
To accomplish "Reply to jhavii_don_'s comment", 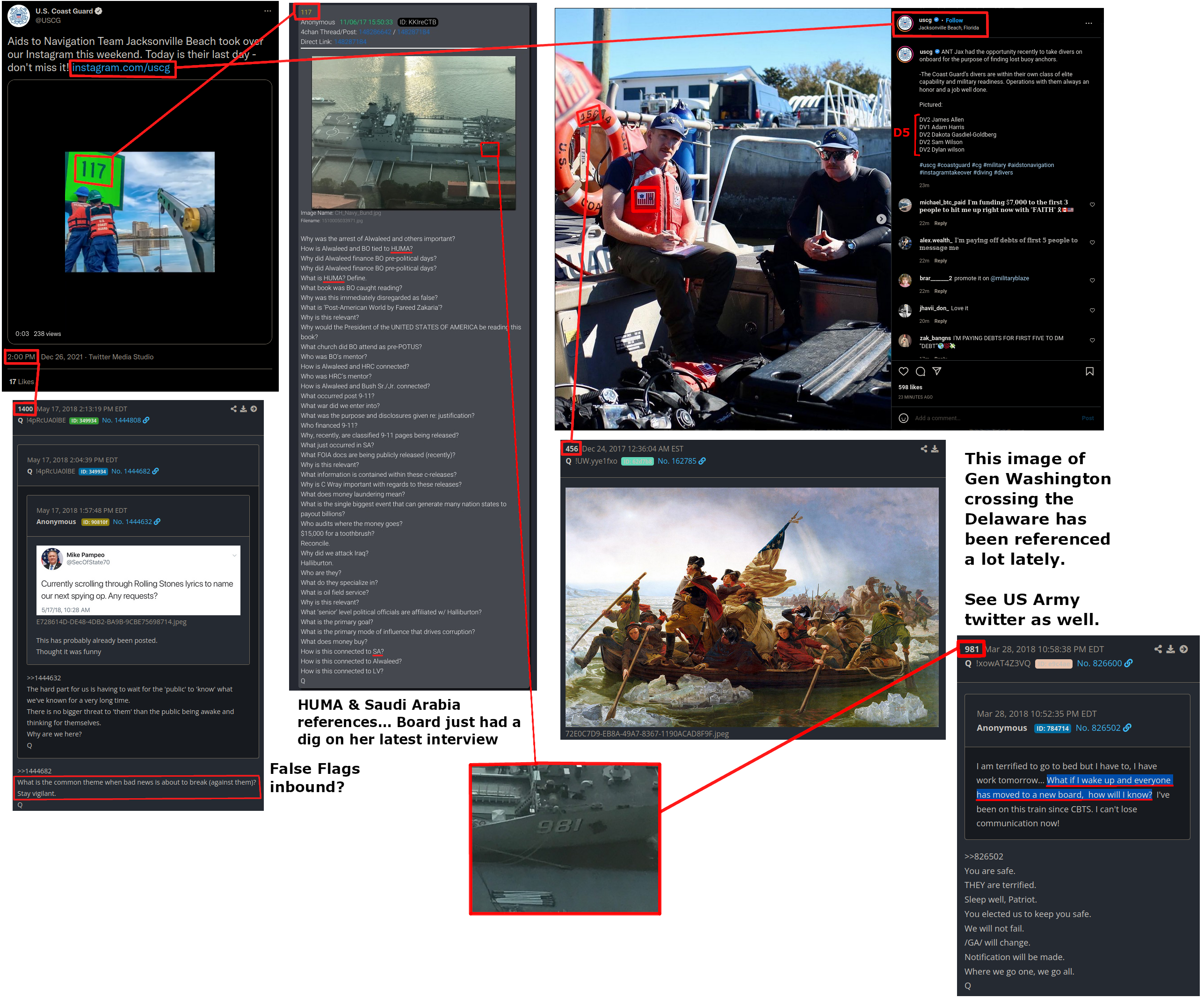I will 940,321.
